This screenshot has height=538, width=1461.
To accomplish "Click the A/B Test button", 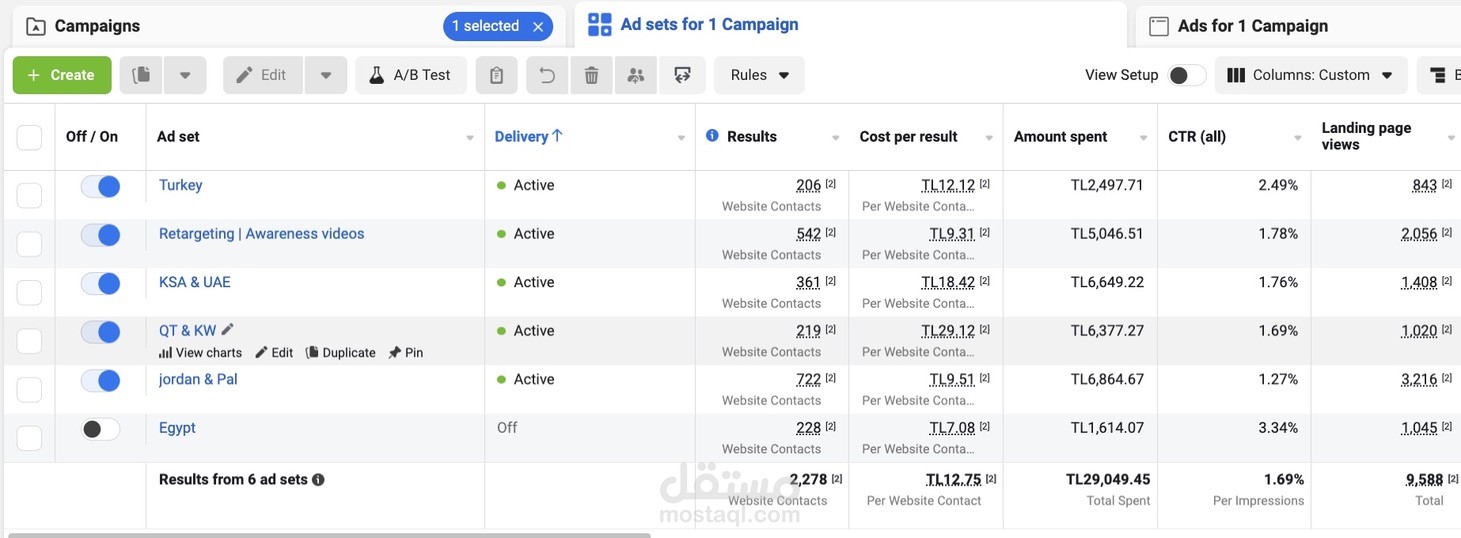I will tap(411, 75).
